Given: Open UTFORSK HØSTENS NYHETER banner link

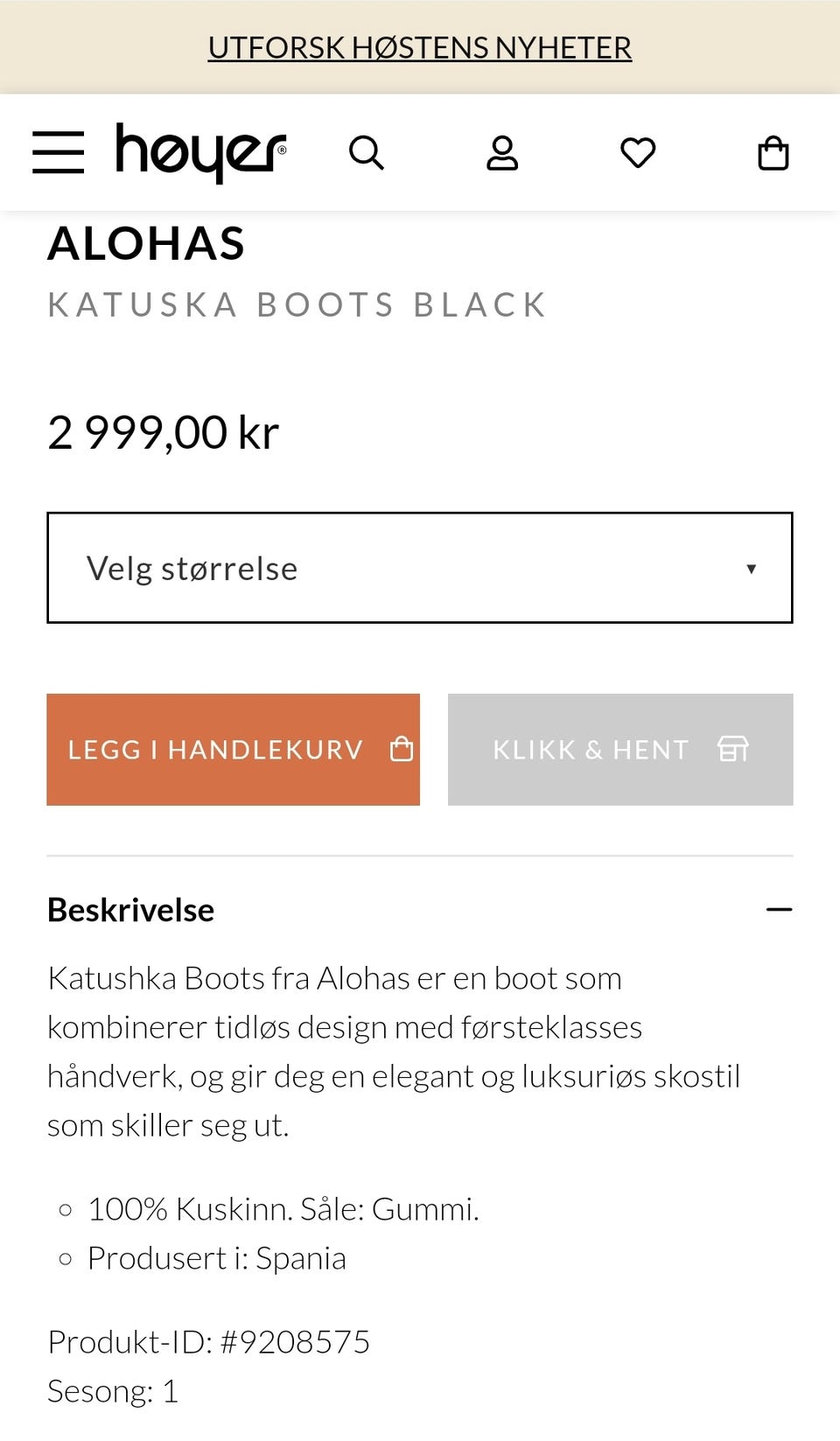Looking at the screenshot, I should point(420,46).
